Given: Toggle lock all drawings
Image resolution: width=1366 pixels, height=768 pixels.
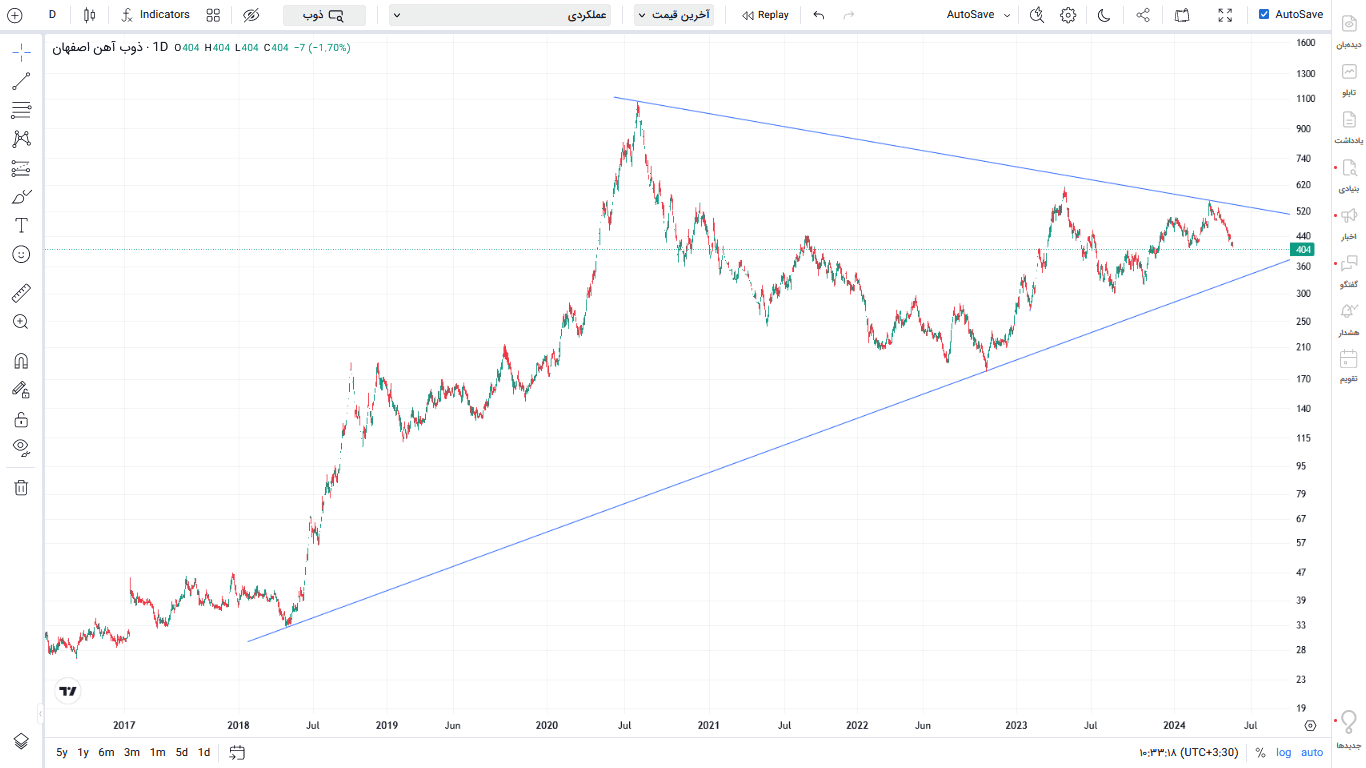Looking at the screenshot, I should pyautogui.click(x=21, y=419).
